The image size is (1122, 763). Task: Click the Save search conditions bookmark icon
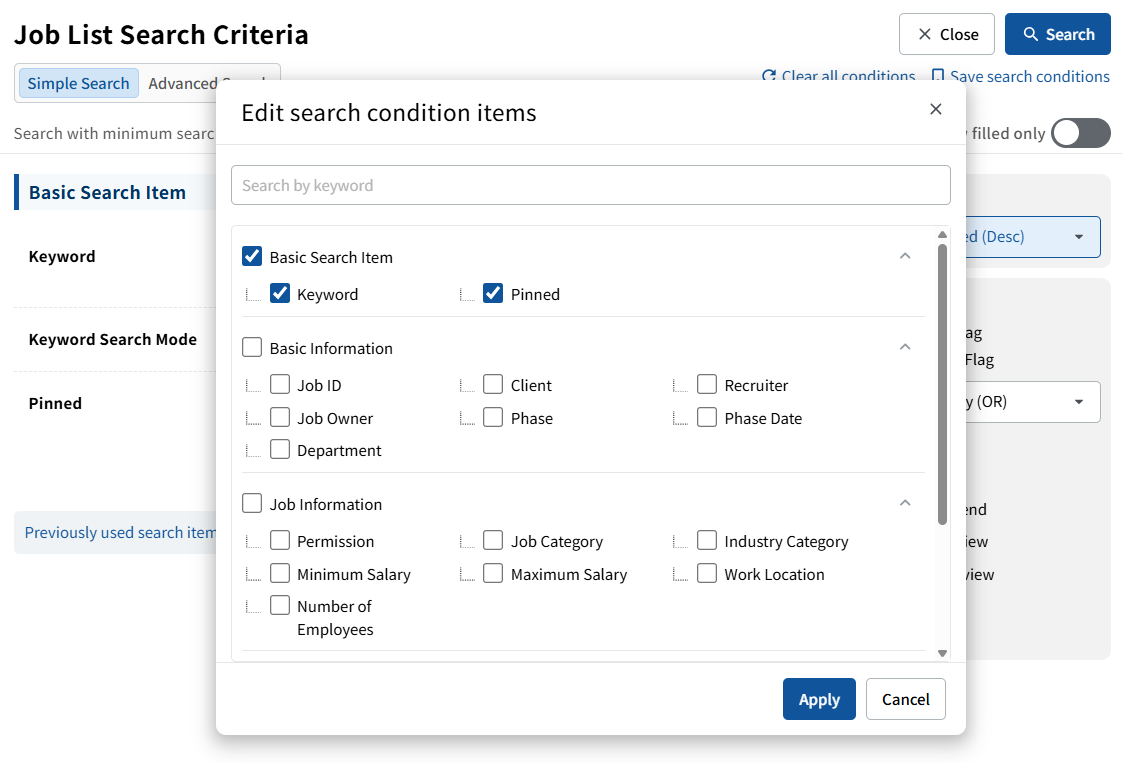(x=937, y=76)
